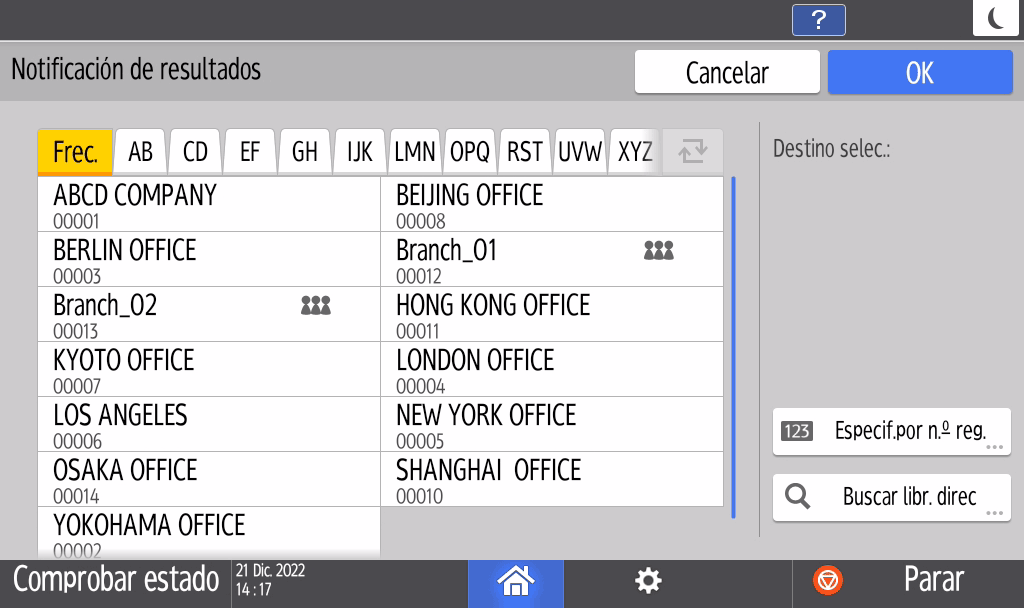
Task: Select ABCD COMPANY destination
Action: [x=209, y=205]
